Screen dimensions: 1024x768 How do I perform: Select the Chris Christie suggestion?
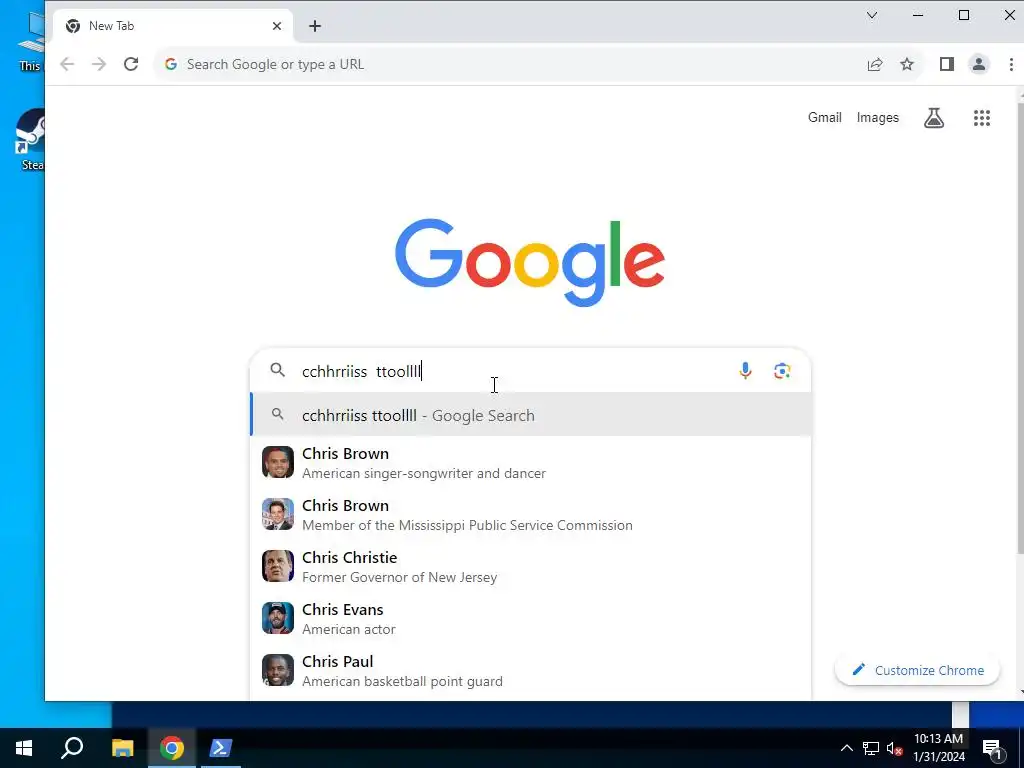(531, 566)
